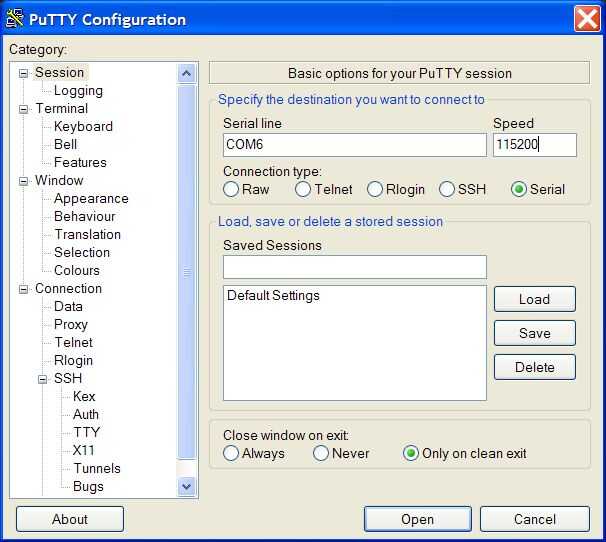Collapse the SSH tree node
The image size is (606, 542).
tap(43, 379)
